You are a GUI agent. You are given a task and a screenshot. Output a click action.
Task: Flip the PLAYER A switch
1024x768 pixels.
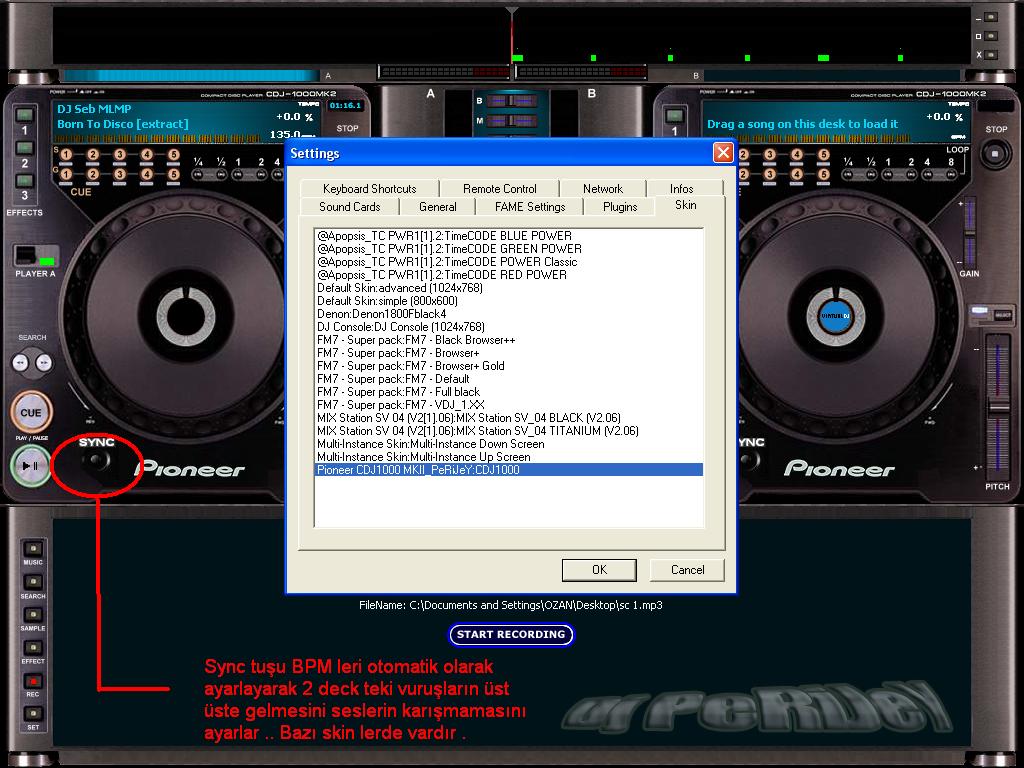(36, 256)
